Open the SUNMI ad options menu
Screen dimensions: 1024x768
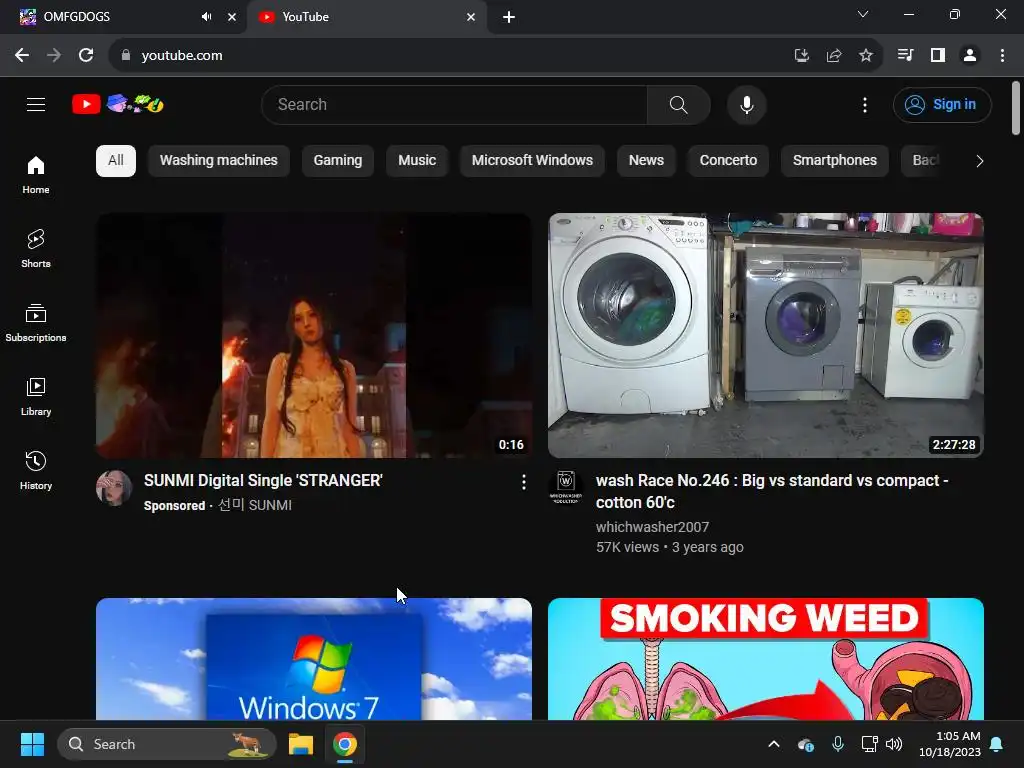pos(523,482)
